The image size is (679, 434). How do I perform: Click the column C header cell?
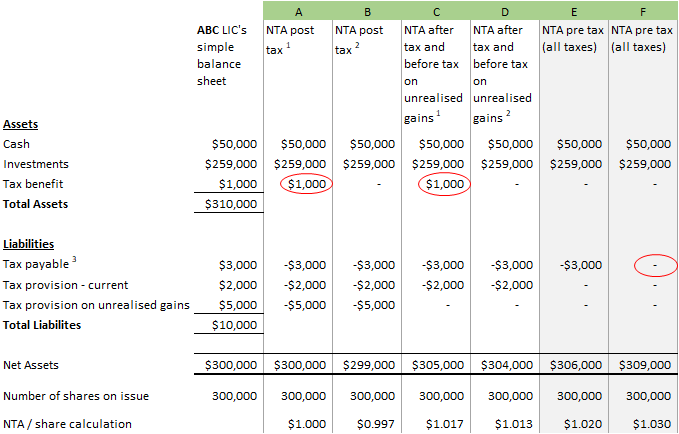(x=435, y=10)
